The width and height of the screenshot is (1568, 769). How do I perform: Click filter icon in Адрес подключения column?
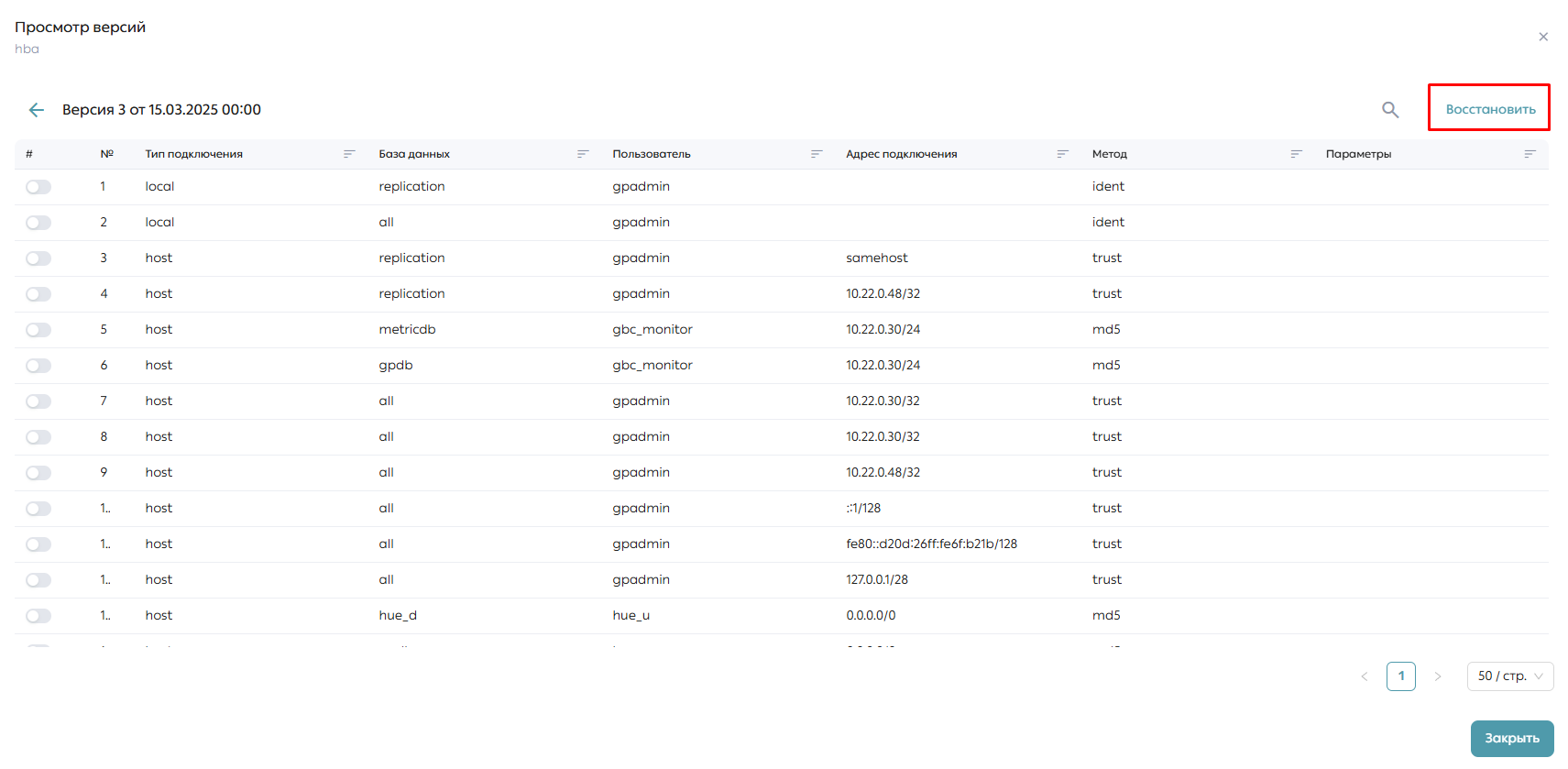click(x=1063, y=154)
